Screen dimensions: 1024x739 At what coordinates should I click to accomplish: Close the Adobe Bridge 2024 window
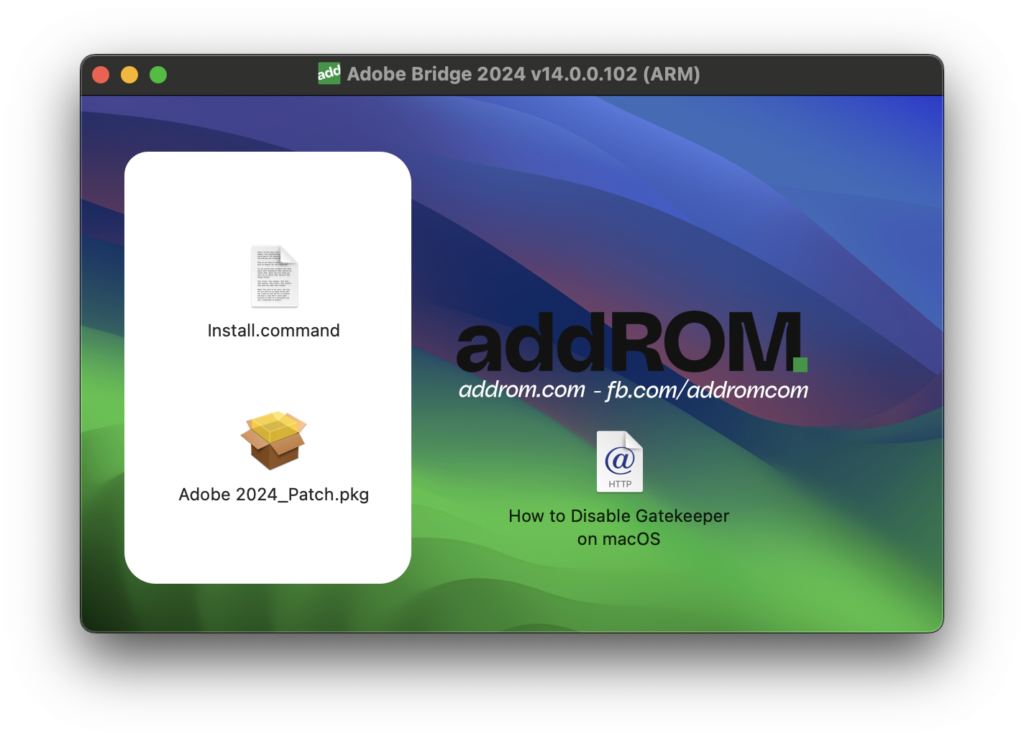[101, 75]
